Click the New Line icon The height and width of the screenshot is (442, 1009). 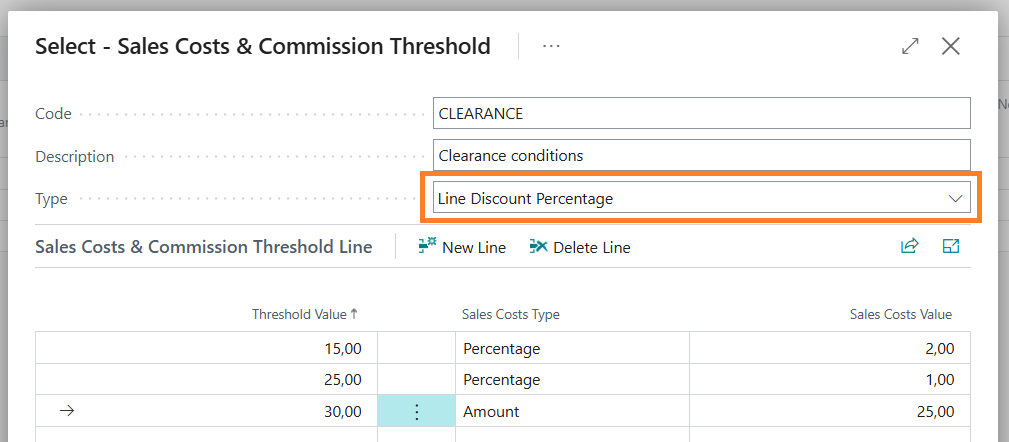coord(427,246)
